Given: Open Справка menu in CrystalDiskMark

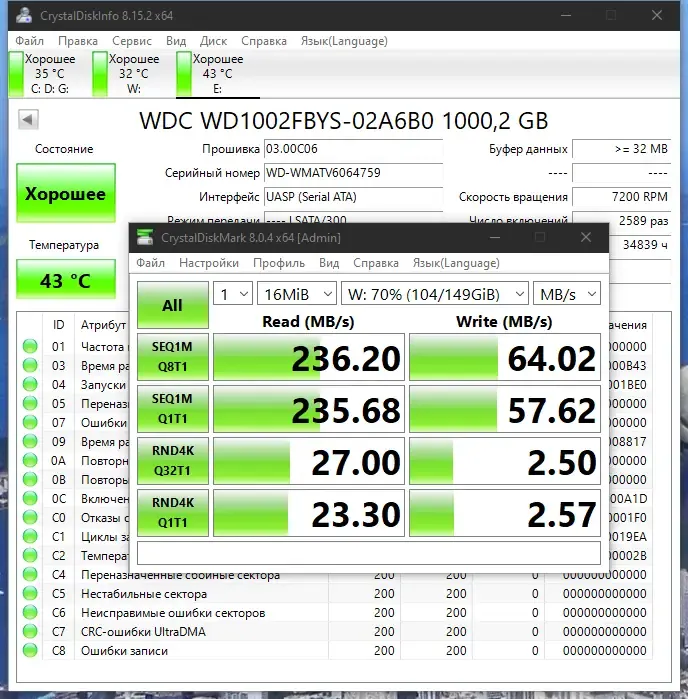Looking at the screenshot, I should 375,263.
